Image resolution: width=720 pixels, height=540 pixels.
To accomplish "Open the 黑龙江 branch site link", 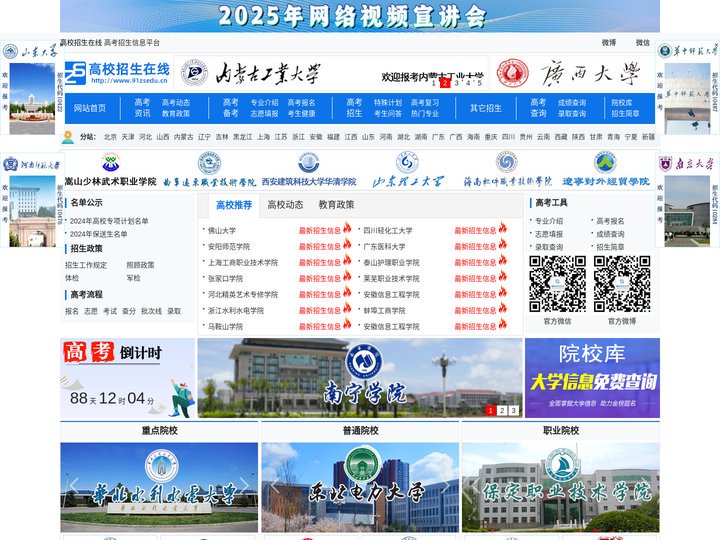I will pos(242,137).
